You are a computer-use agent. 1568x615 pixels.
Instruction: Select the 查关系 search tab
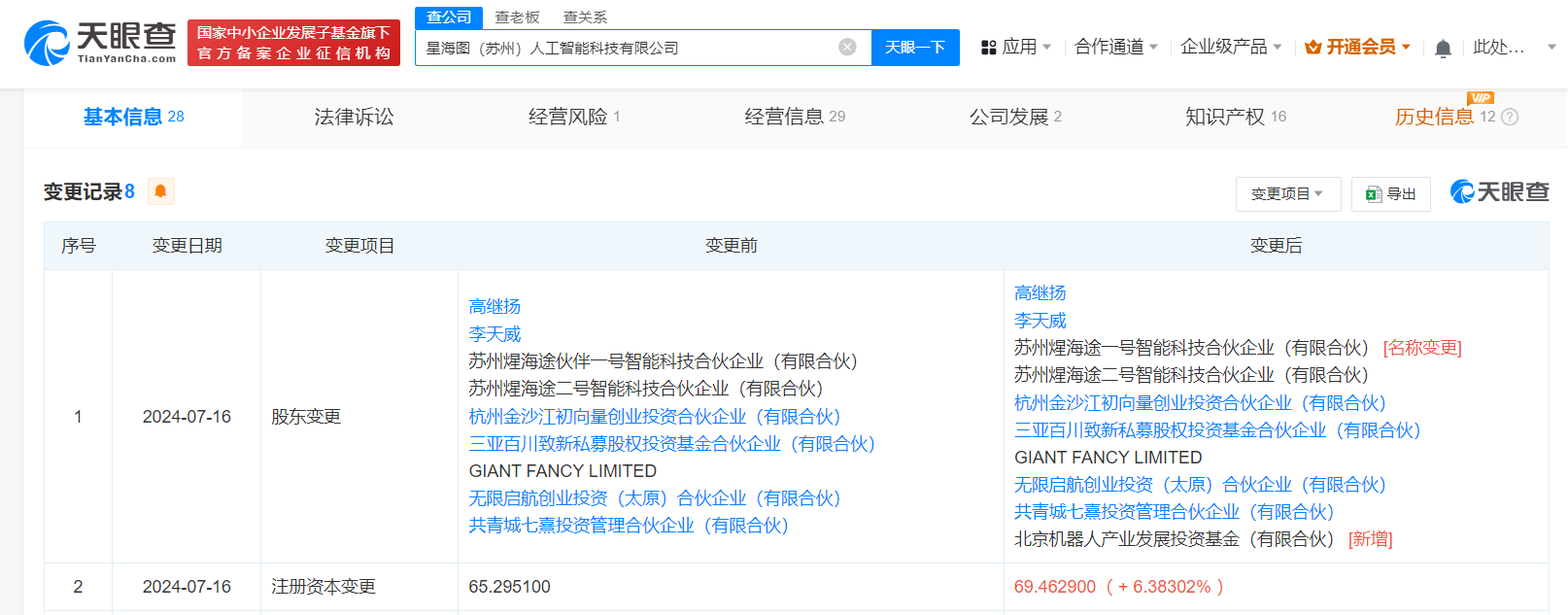pyautogui.click(x=585, y=17)
